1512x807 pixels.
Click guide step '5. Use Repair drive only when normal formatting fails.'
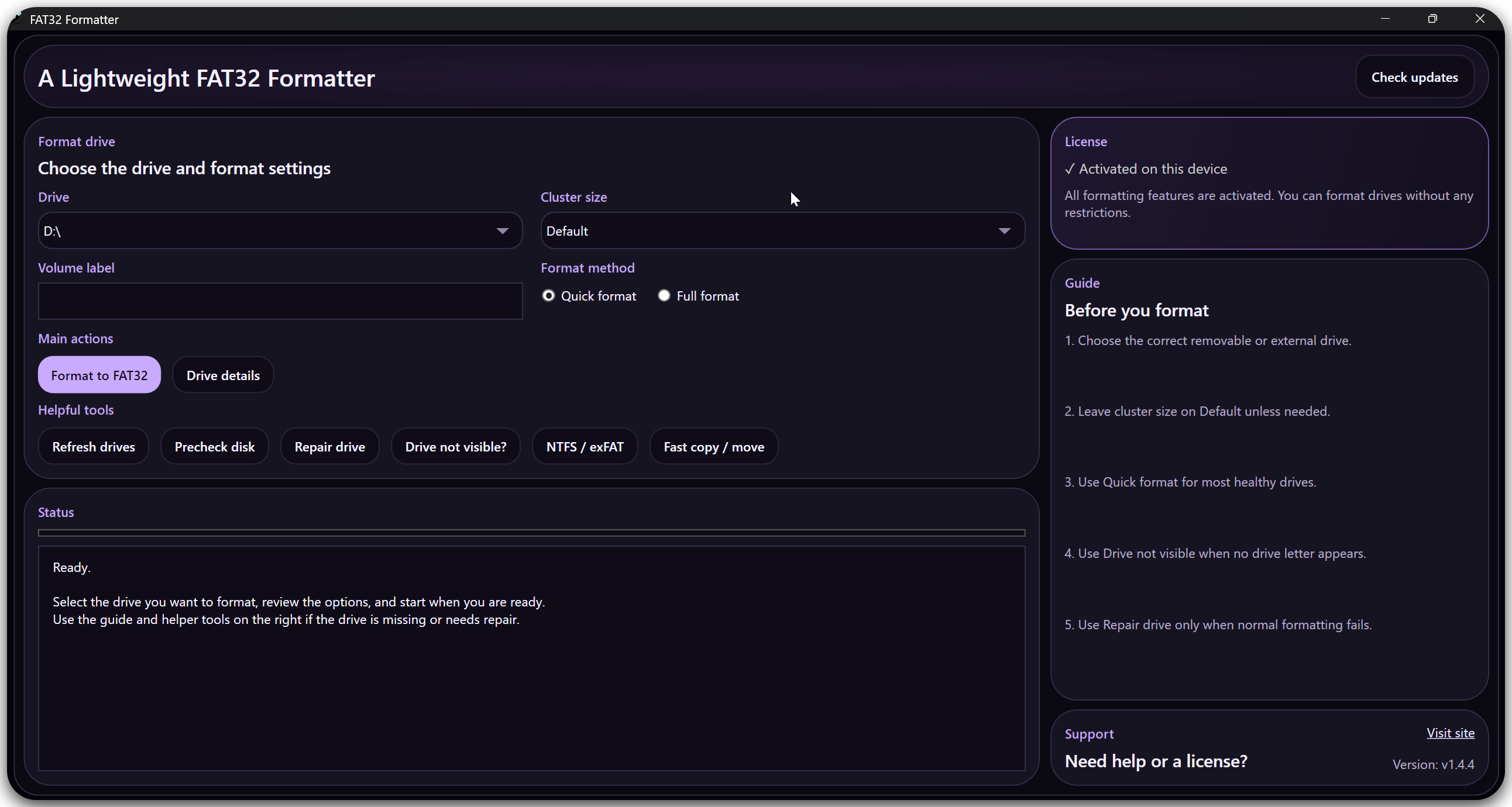[1218, 625]
